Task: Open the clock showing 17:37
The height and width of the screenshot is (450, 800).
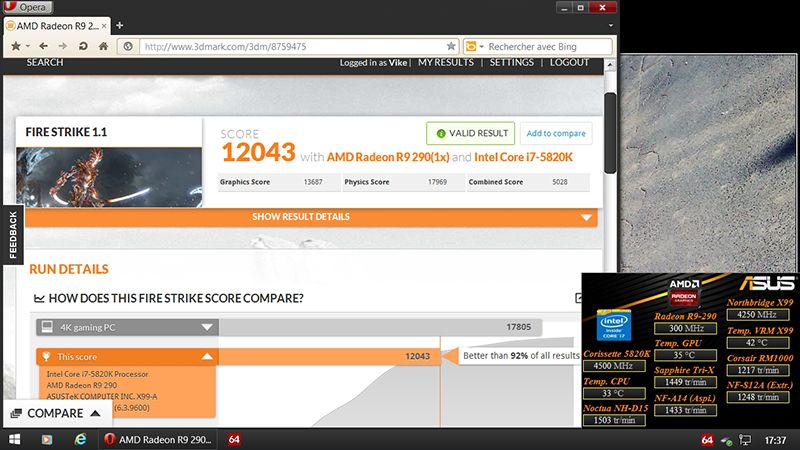Action: pyautogui.click(x=775, y=440)
